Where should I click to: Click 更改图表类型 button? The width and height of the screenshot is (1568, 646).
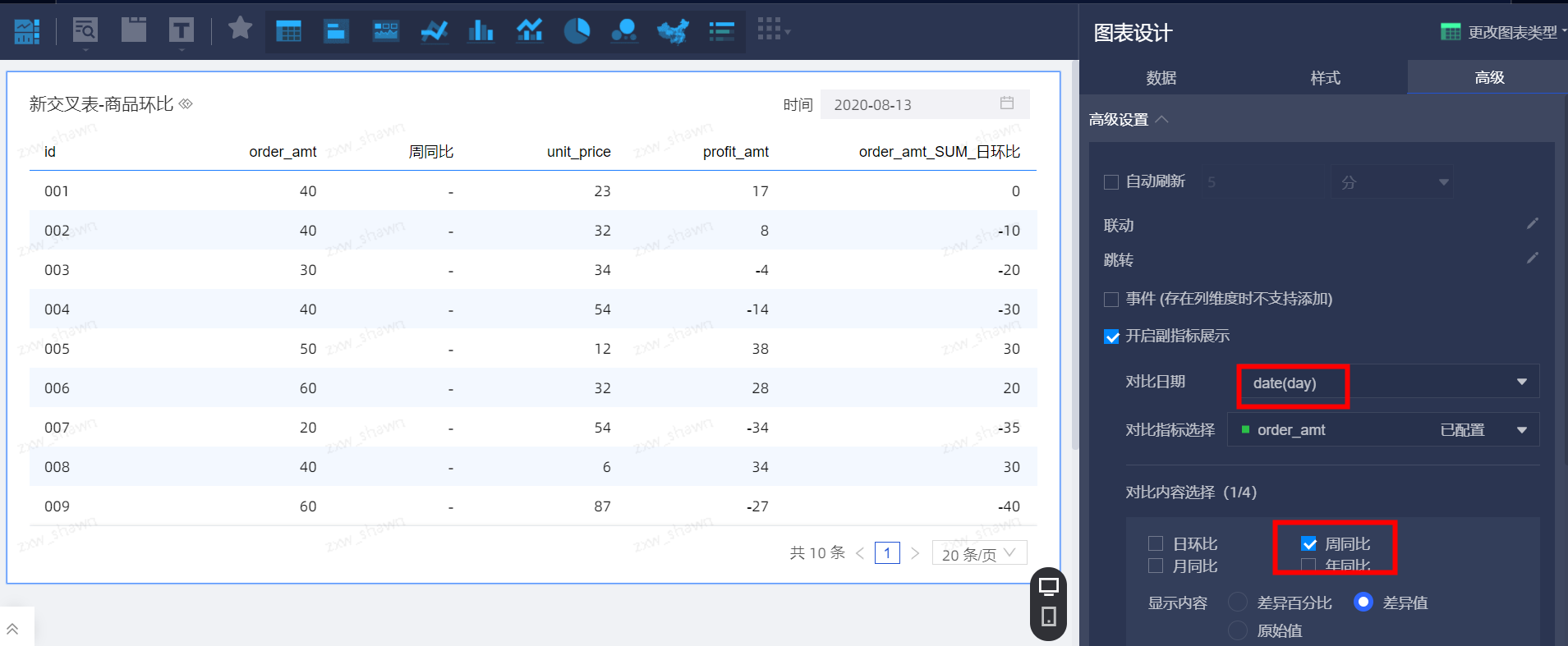click(1502, 32)
